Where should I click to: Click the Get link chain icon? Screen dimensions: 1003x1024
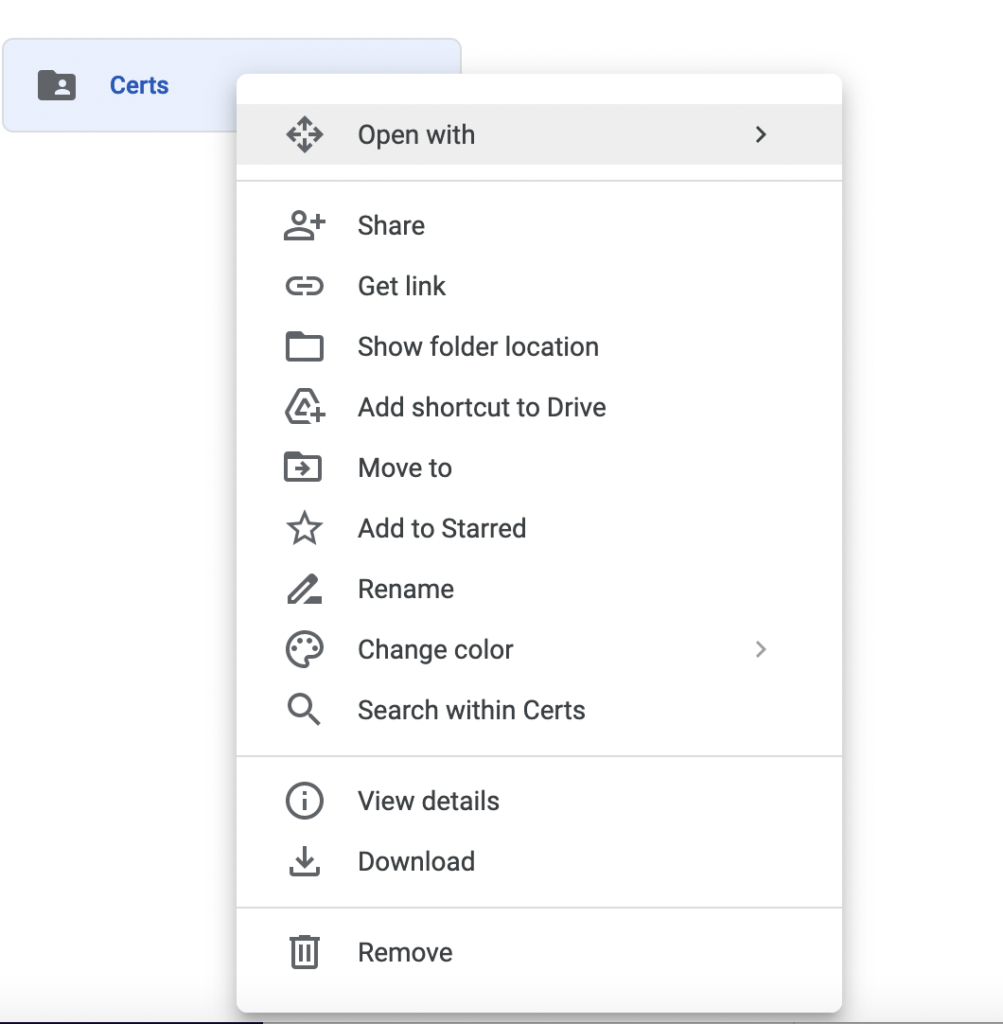pos(304,286)
